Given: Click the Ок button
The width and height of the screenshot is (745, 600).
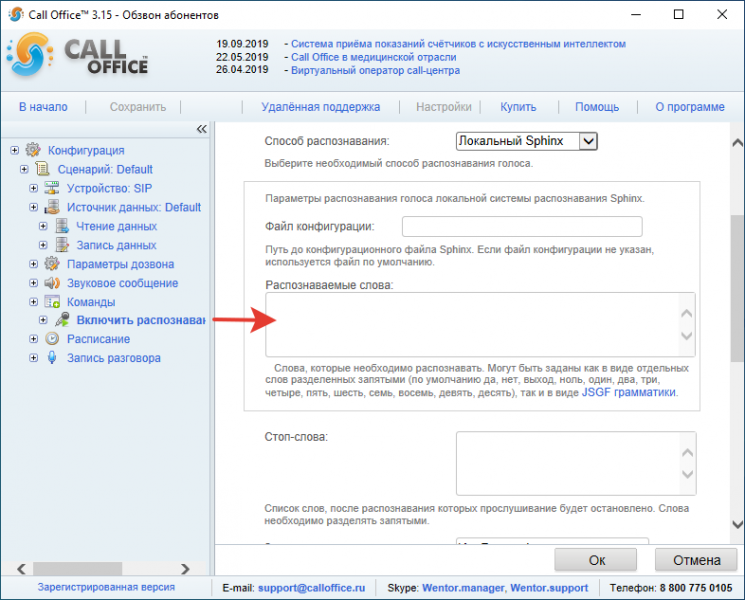Looking at the screenshot, I should click(x=596, y=560).
